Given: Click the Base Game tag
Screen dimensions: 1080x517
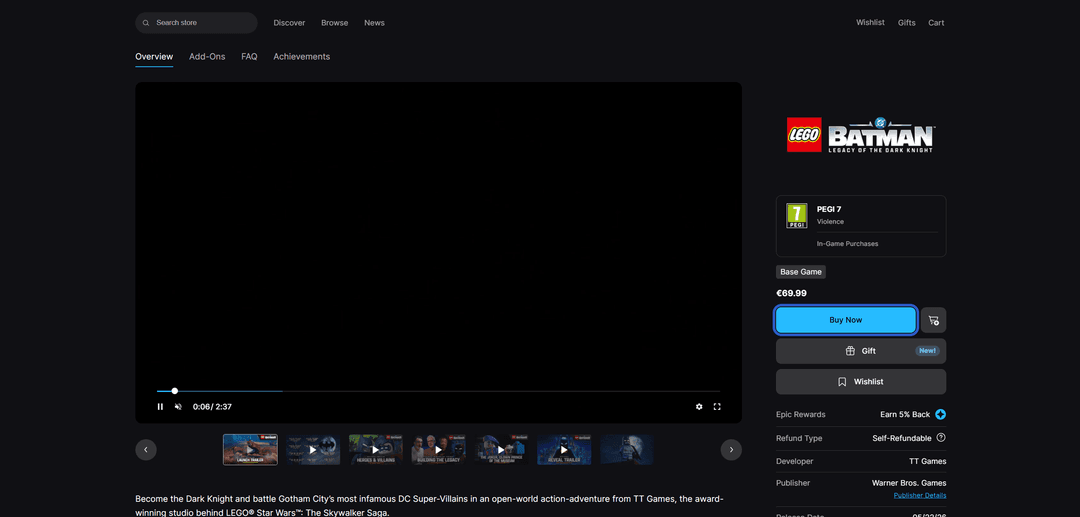Looking at the screenshot, I should coord(801,272).
